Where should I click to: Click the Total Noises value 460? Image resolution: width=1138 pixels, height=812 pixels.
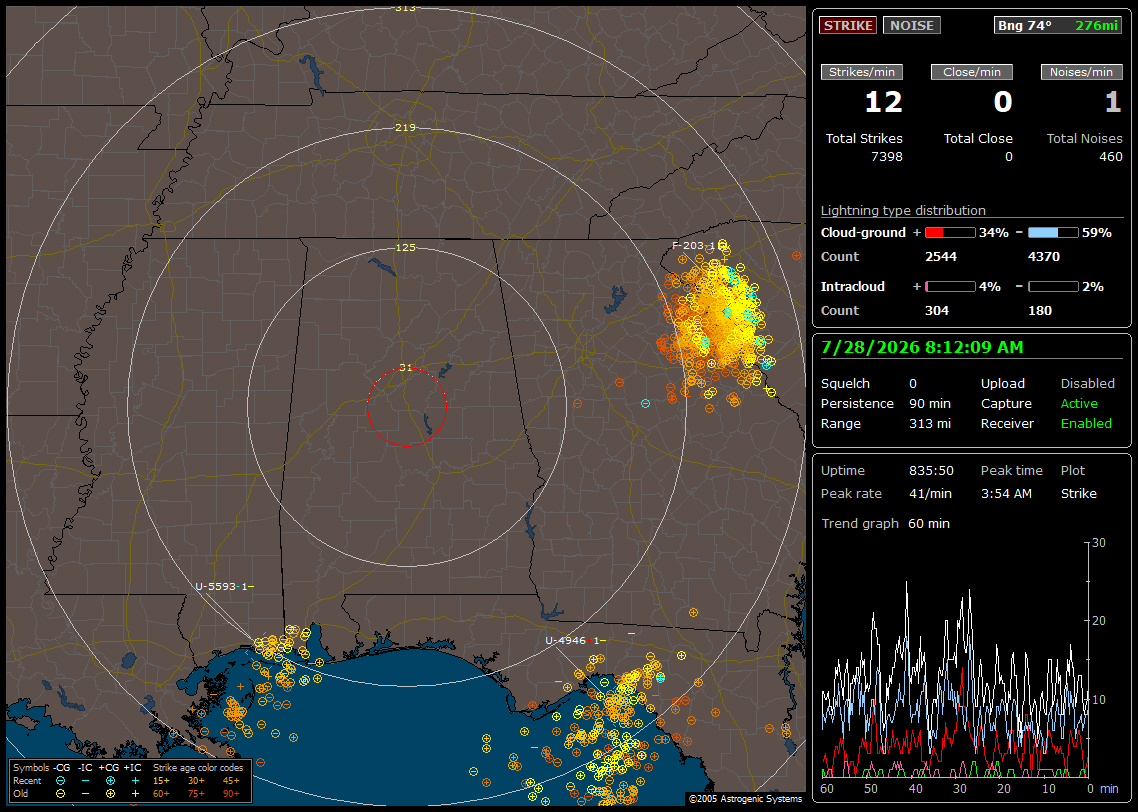click(x=1110, y=157)
